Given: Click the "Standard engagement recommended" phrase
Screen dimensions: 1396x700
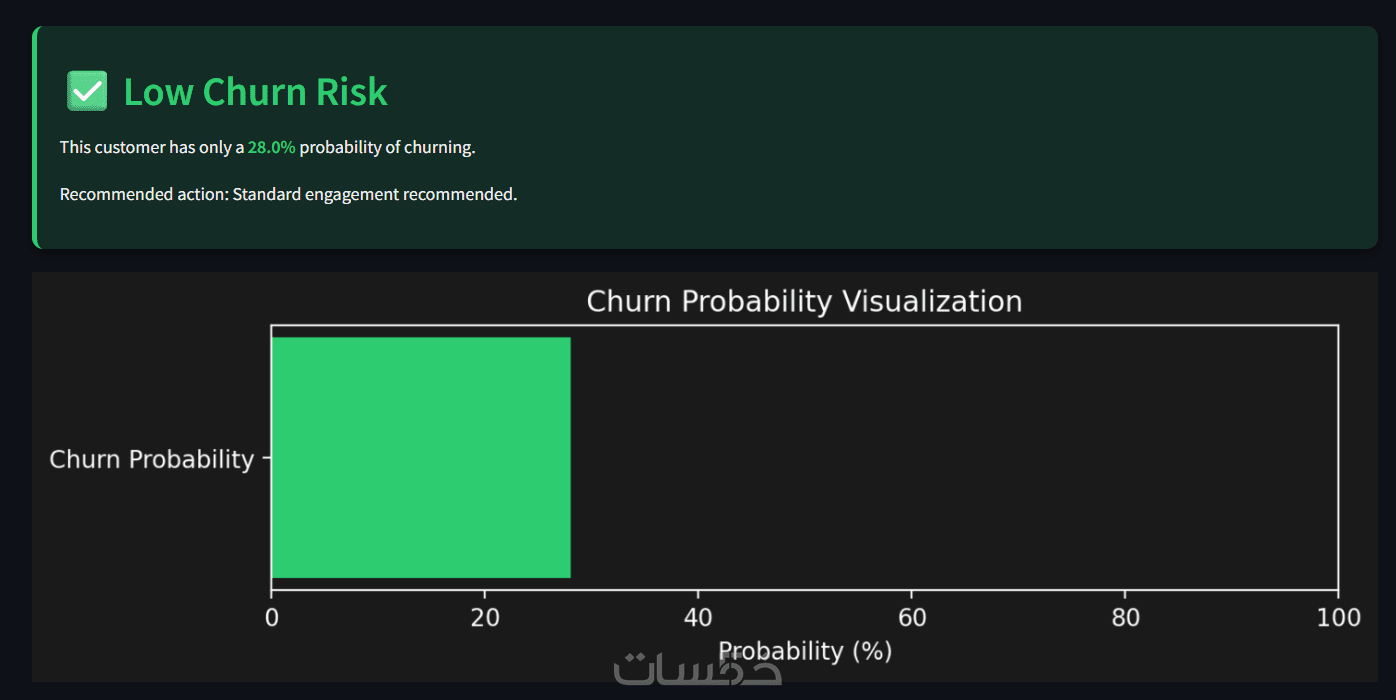Looking at the screenshot, I should (373, 194).
